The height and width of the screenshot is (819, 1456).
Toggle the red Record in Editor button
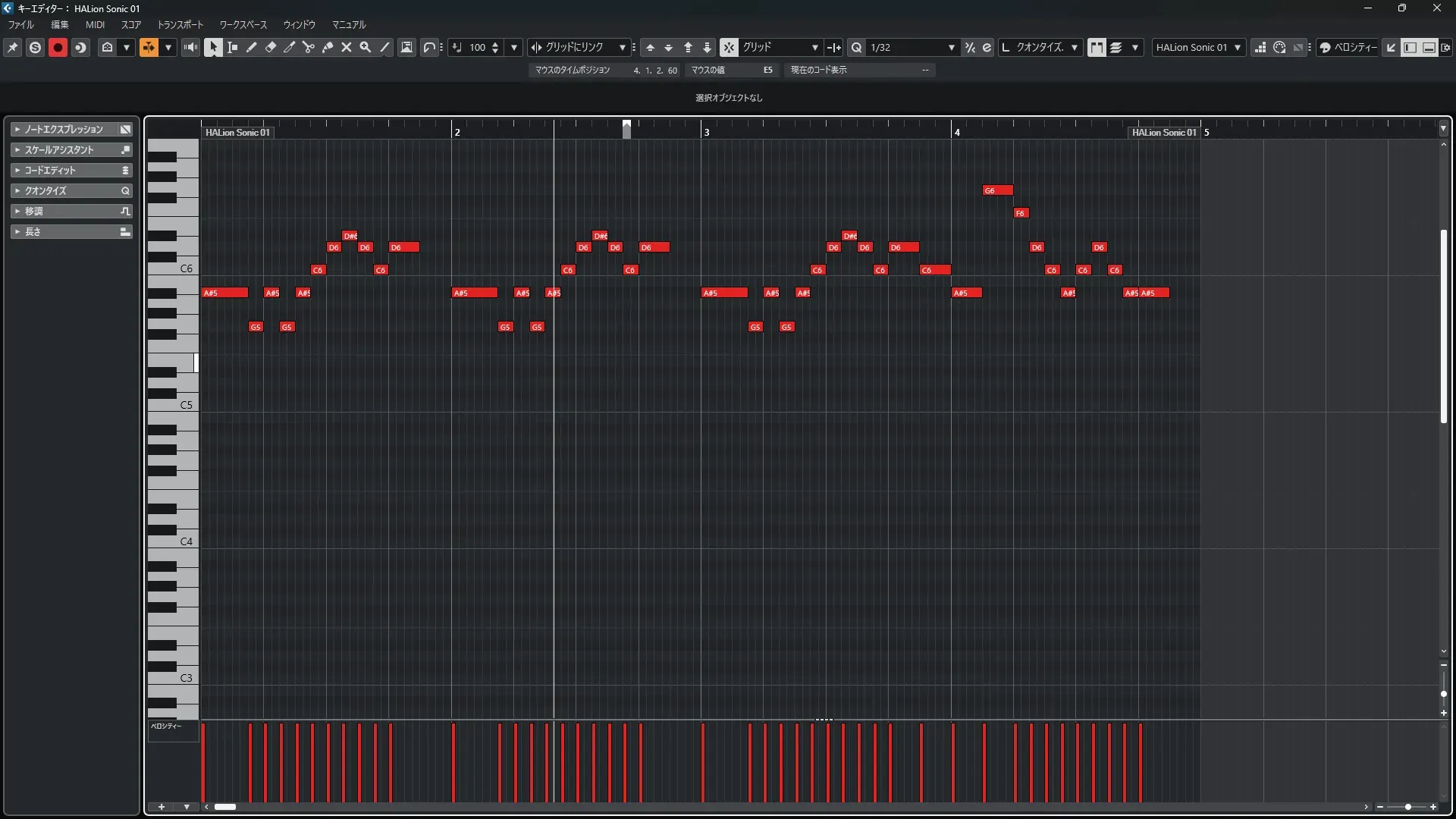[x=58, y=47]
